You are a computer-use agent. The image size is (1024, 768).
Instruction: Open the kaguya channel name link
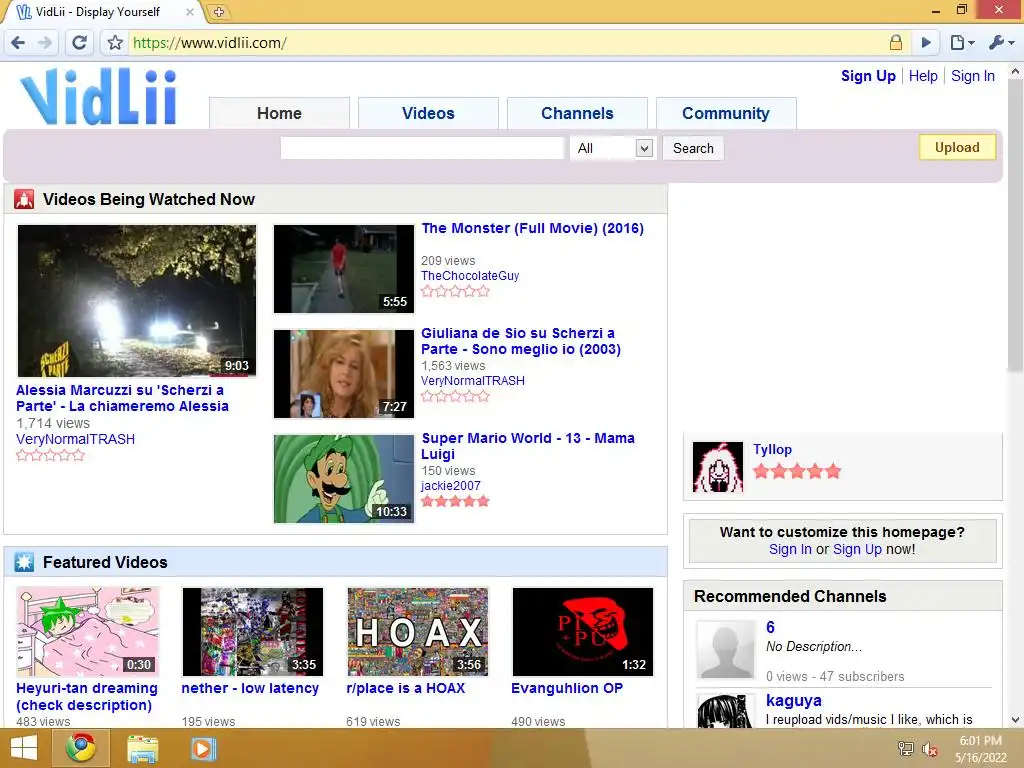coord(794,701)
